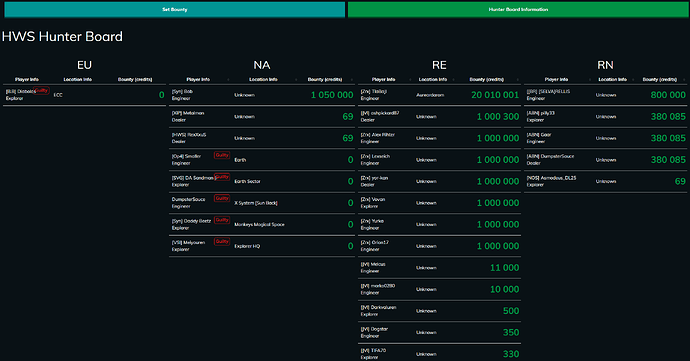Image resolution: width=690 pixels, height=361 pixels.
Task: Click the sort arrow beside RN Bounty (credits)
Action: click(x=684, y=80)
